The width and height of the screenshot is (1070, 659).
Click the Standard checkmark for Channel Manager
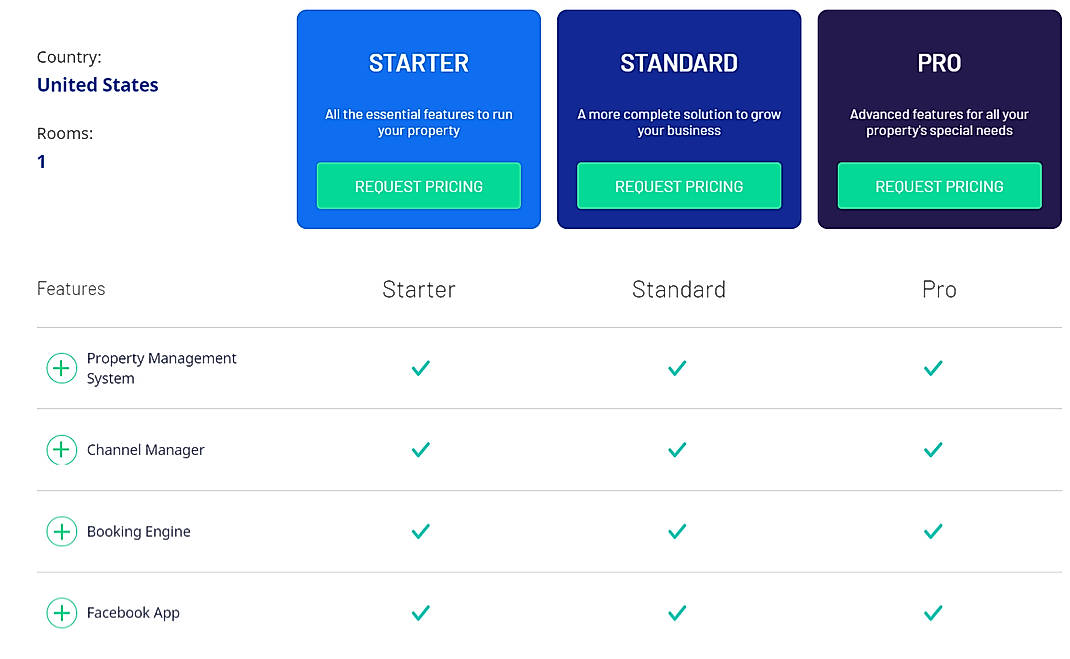click(x=678, y=450)
